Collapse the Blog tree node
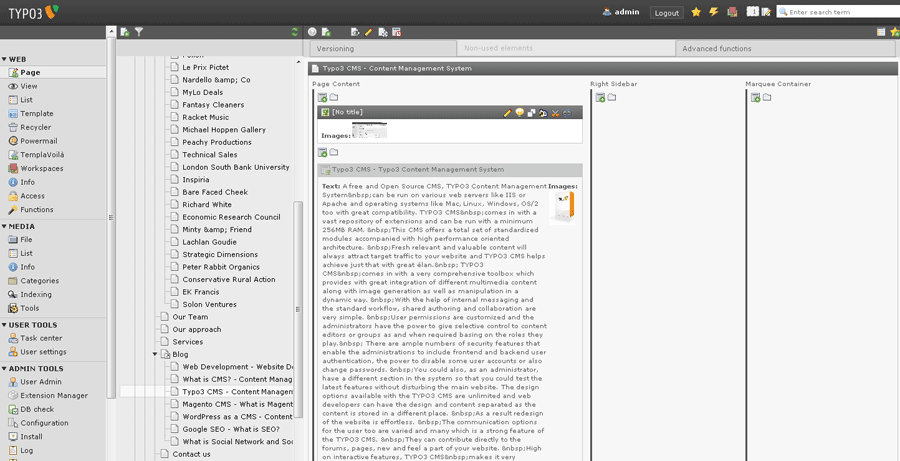 coord(155,354)
